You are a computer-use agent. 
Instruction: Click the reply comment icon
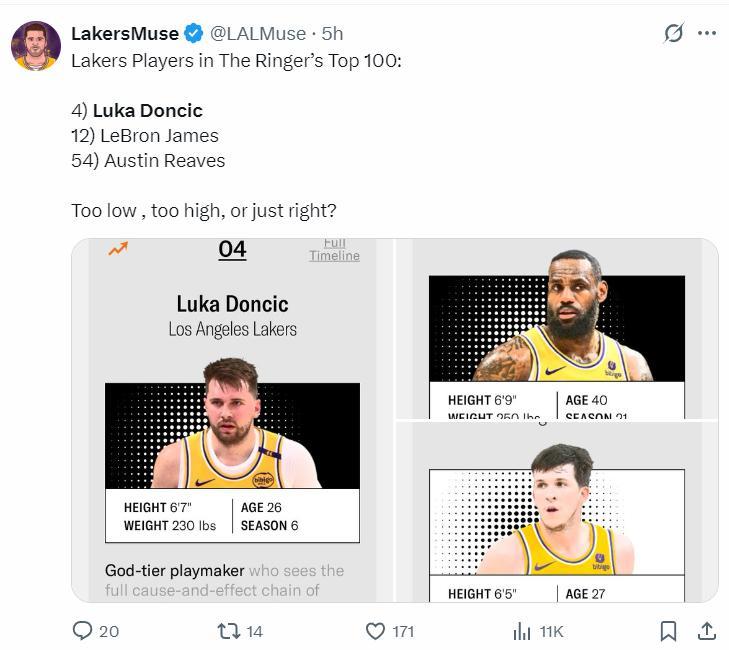point(83,631)
